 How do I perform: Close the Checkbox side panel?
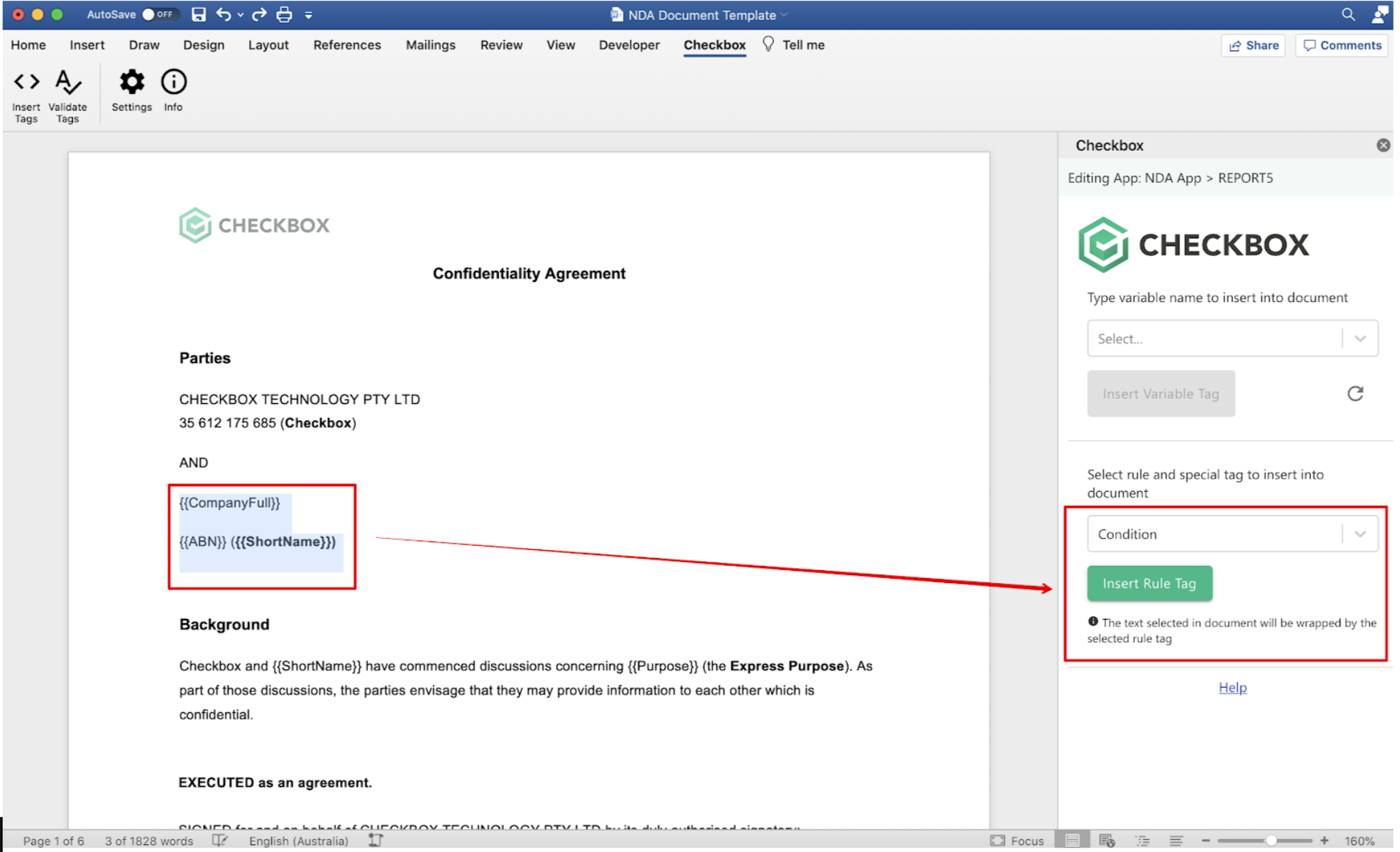point(1384,146)
